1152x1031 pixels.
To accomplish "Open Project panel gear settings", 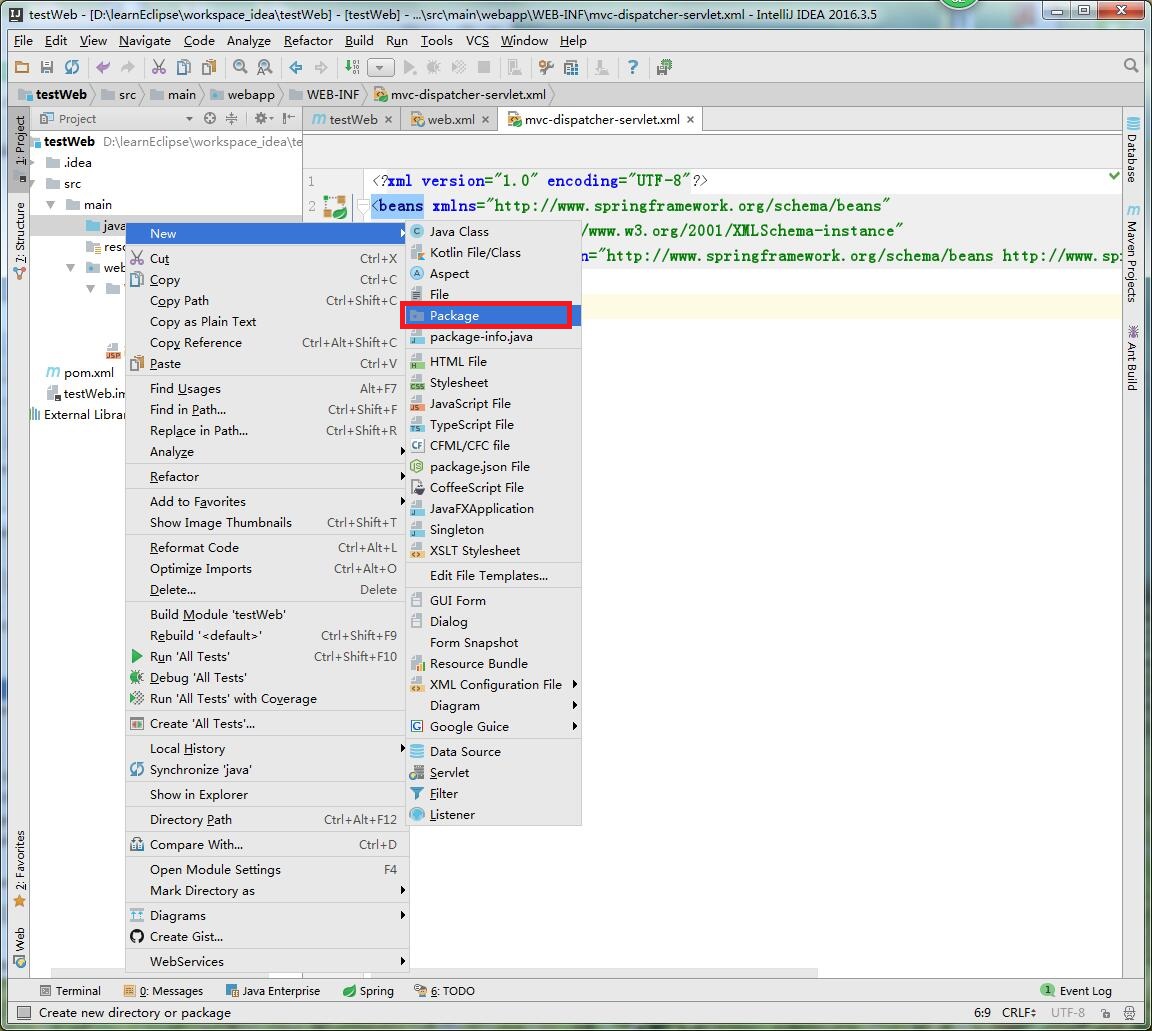I will click(x=262, y=118).
